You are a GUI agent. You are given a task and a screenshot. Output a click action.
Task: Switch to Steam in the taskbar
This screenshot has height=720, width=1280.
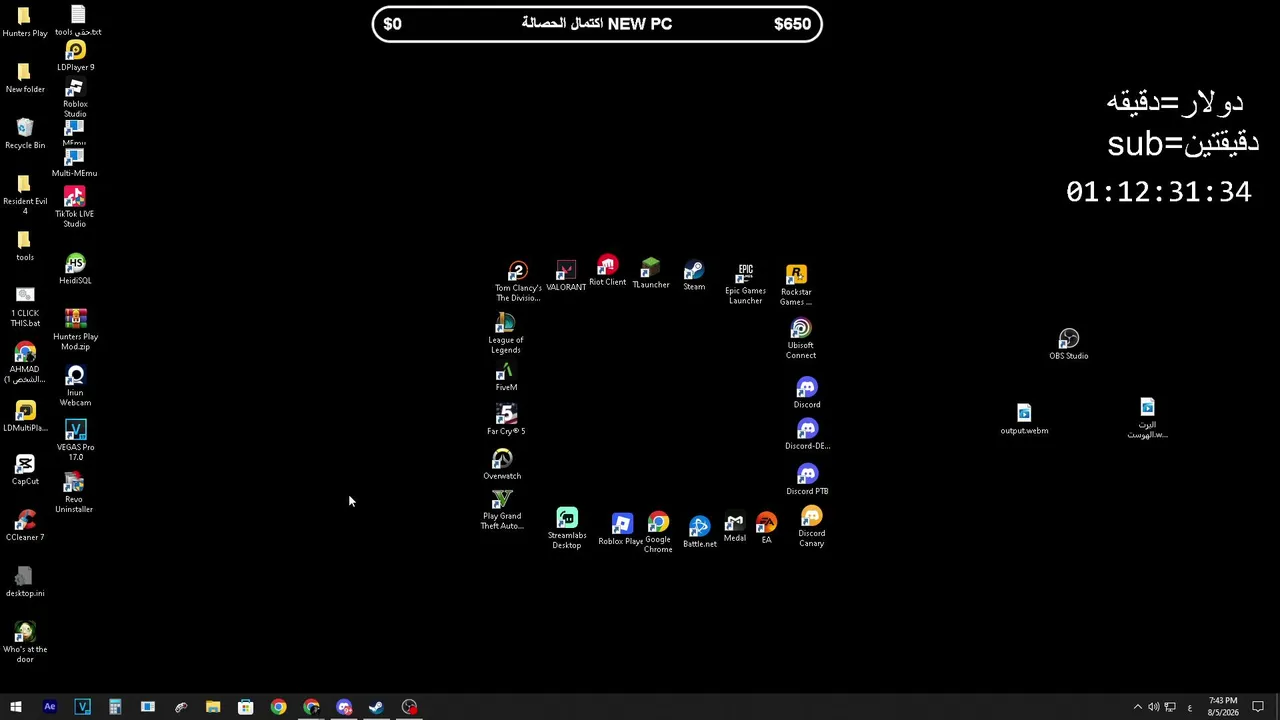tap(376, 707)
